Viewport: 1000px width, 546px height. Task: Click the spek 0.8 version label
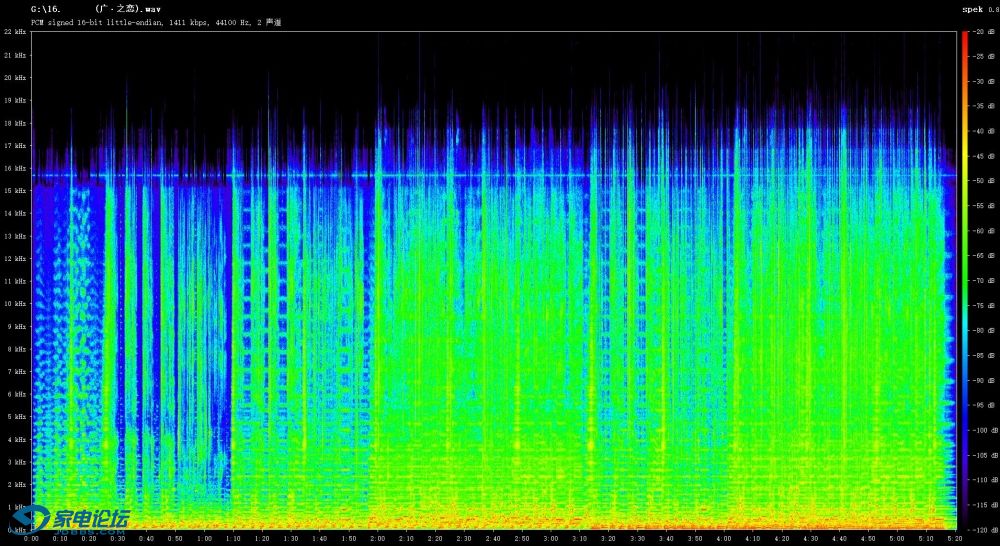(x=980, y=10)
